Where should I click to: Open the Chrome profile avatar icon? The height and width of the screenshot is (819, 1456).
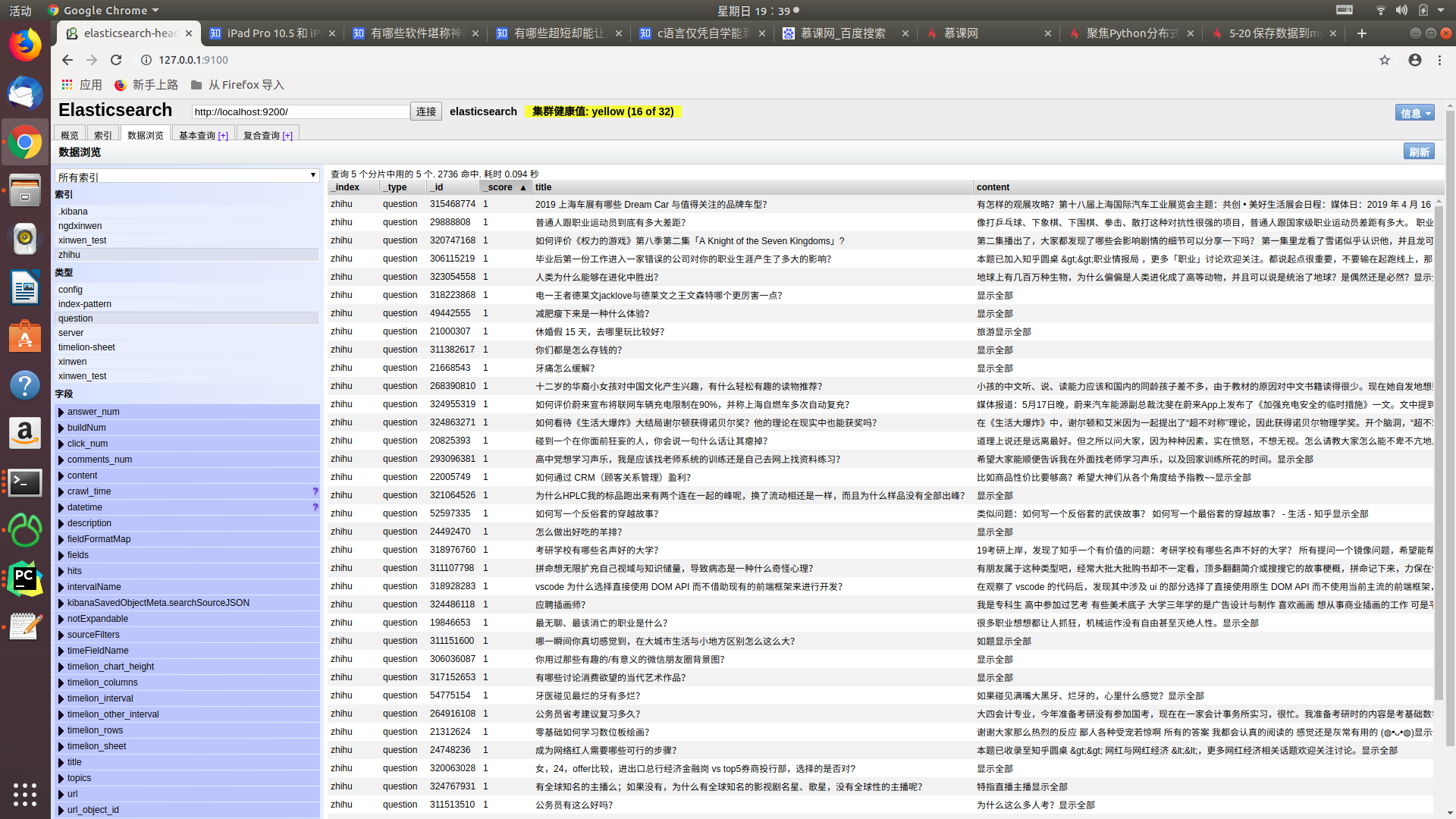pyautogui.click(x=1415, y=60)
